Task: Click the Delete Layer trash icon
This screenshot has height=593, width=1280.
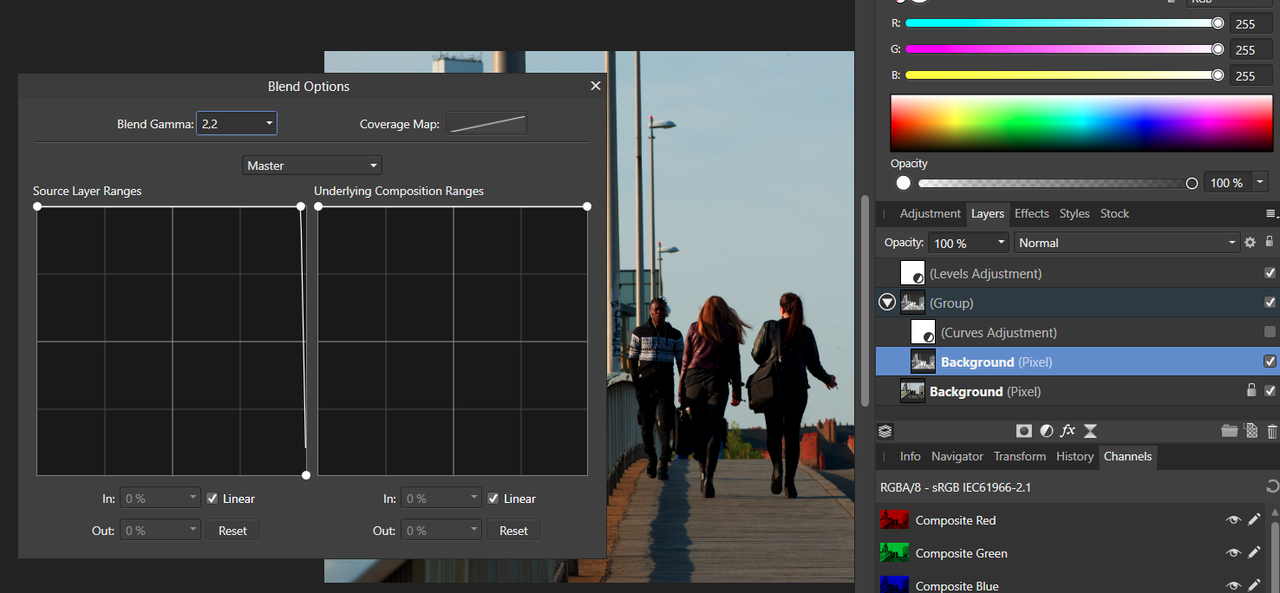Action: point(1272,431)
